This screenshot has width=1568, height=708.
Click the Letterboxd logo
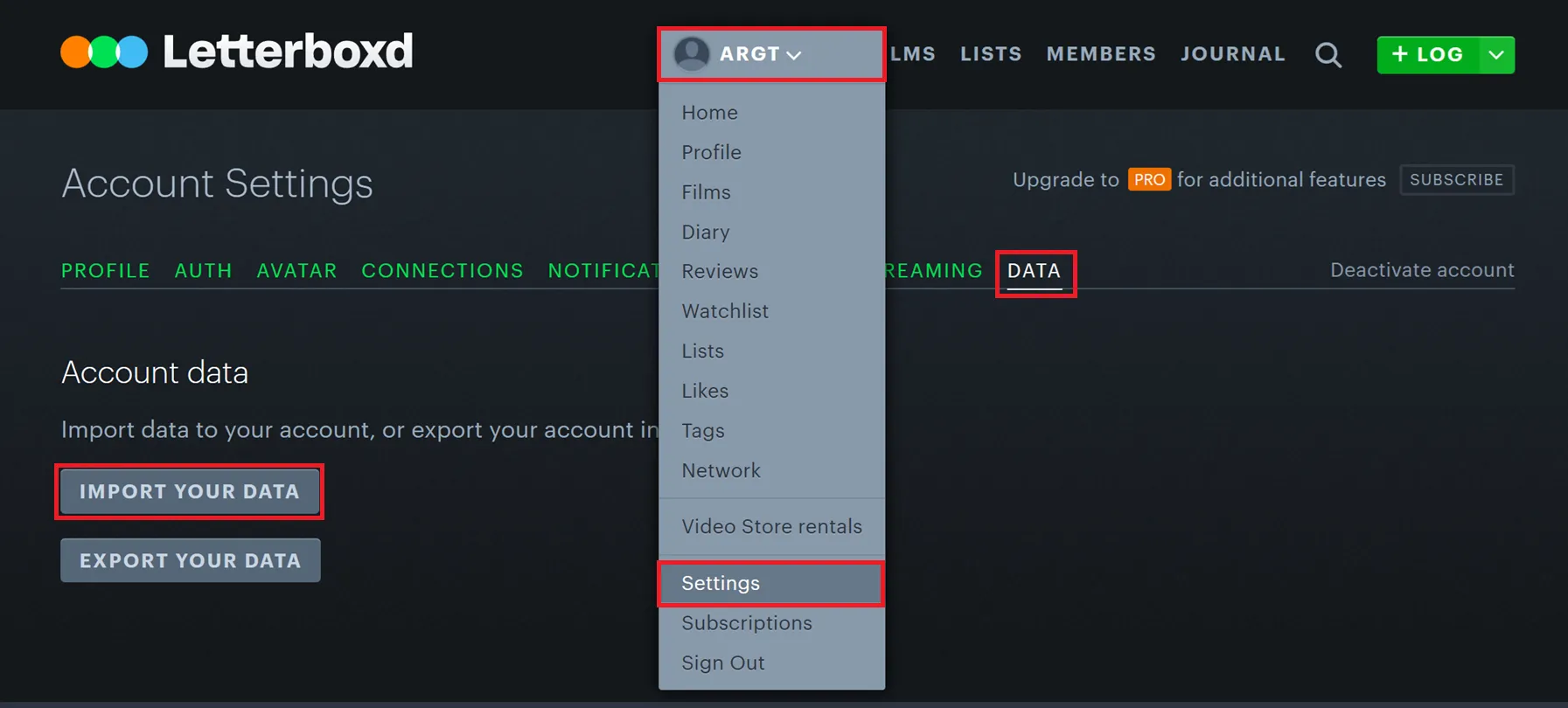(234, 51)
